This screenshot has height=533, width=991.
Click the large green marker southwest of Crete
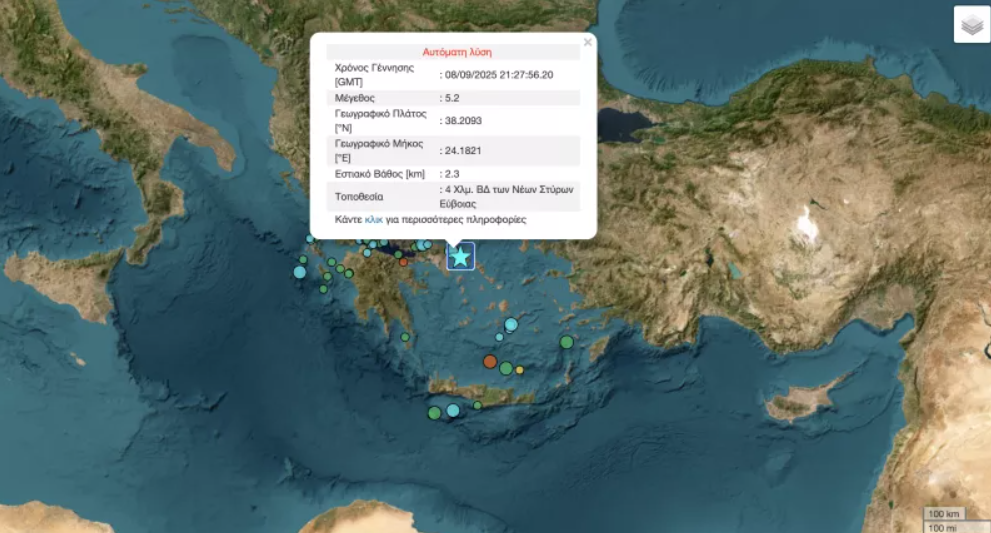click(x=434, y=412)
